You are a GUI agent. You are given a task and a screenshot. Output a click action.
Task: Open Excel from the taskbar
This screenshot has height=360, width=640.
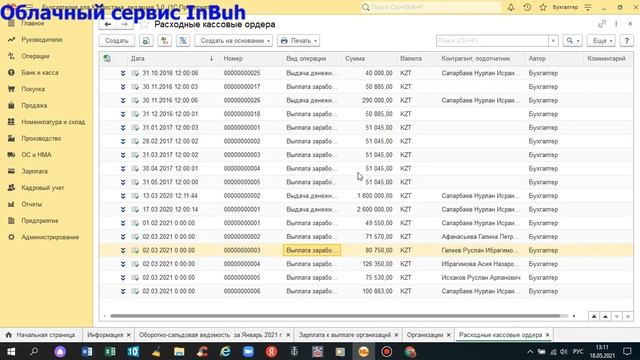110,351
